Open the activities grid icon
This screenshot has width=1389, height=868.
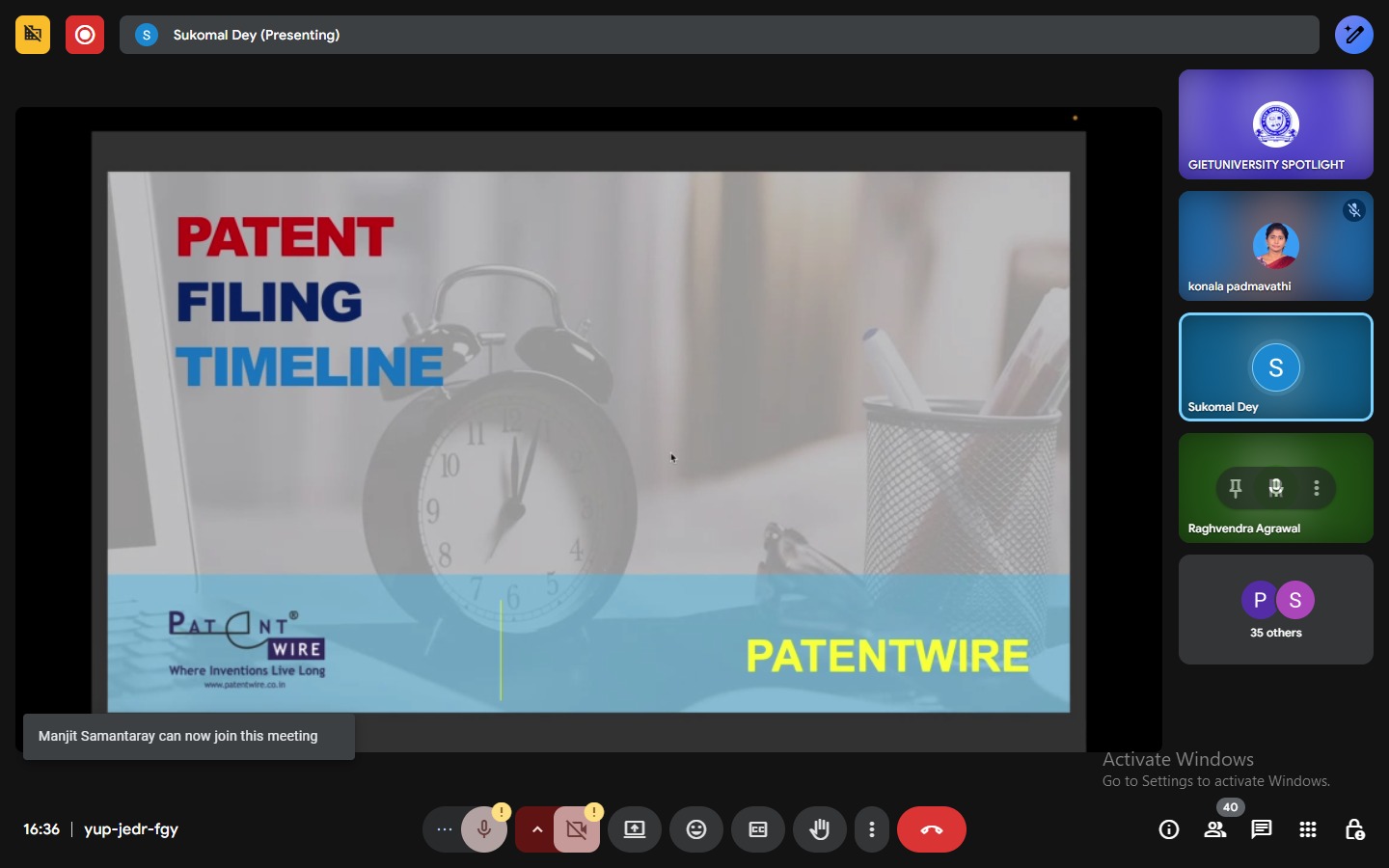[x=1308, y=829]
